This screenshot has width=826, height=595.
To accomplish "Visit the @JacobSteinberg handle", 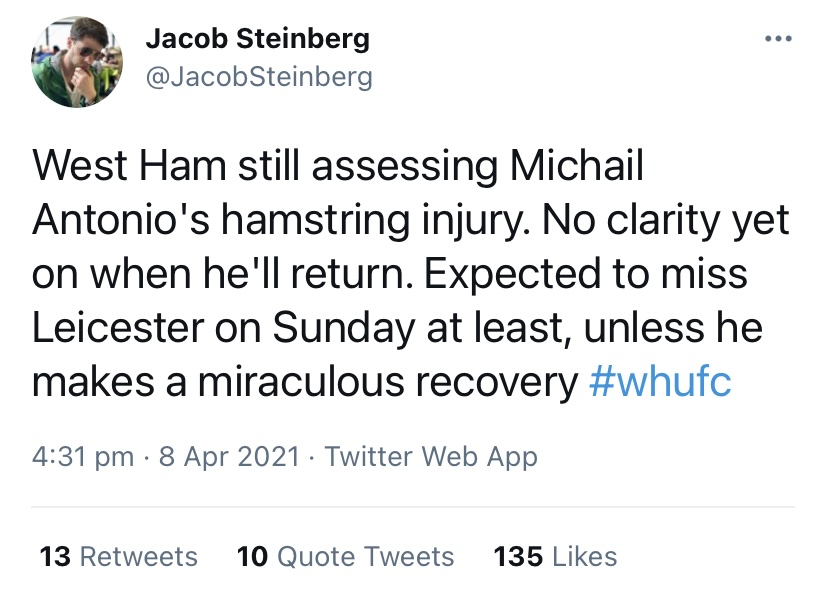I will (x=259, y=77).
